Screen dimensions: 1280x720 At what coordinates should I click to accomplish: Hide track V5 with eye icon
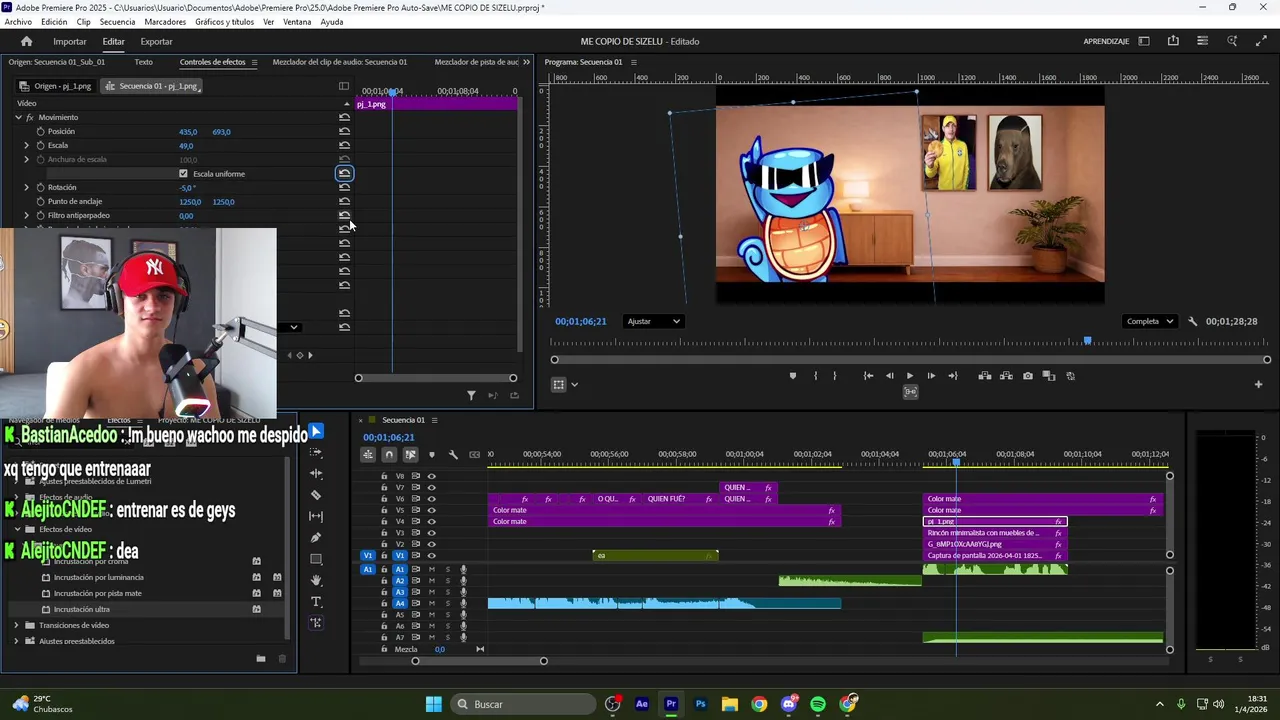(432, 510)
